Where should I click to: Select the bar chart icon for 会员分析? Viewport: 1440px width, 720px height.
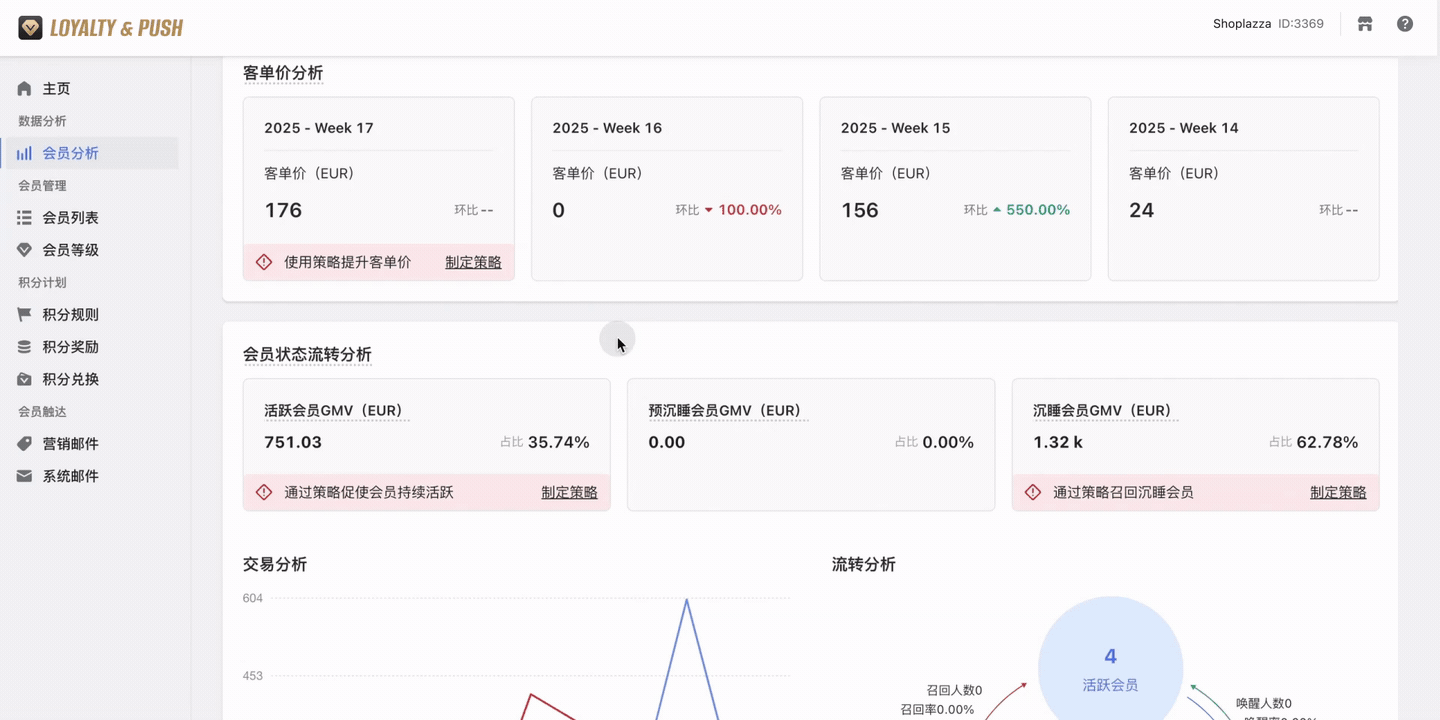pos(25,153)
